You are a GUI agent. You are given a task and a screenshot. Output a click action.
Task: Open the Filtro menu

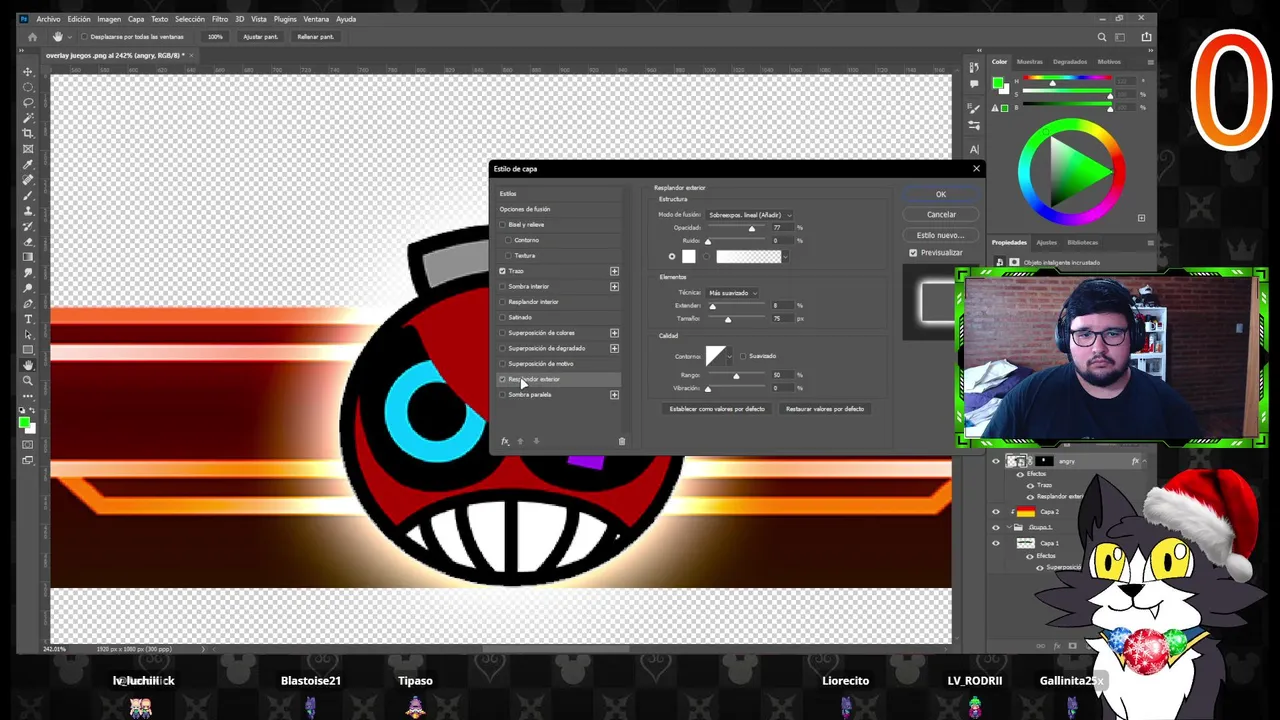(219, 19)
